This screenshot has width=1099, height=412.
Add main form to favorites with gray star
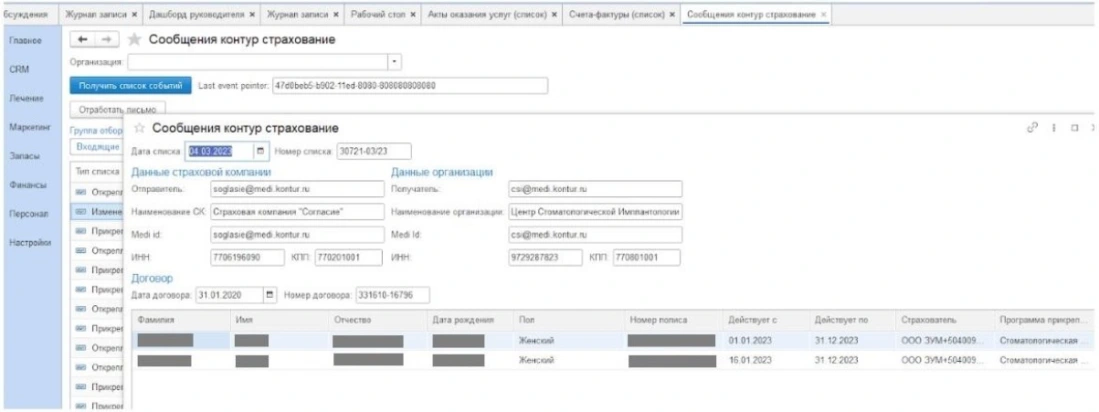click(134, 40)
